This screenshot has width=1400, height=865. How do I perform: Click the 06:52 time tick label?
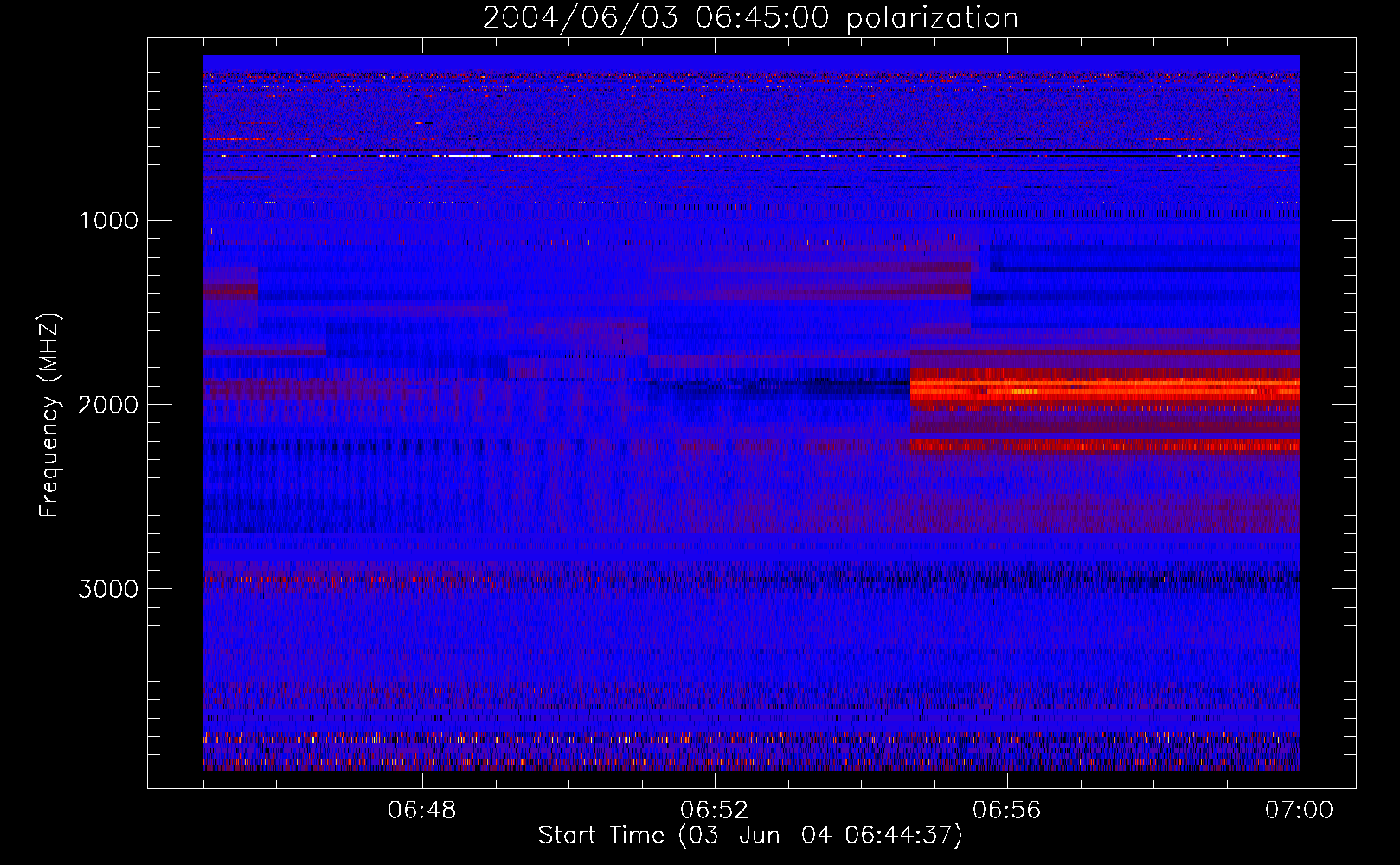[x=715, y=811]
